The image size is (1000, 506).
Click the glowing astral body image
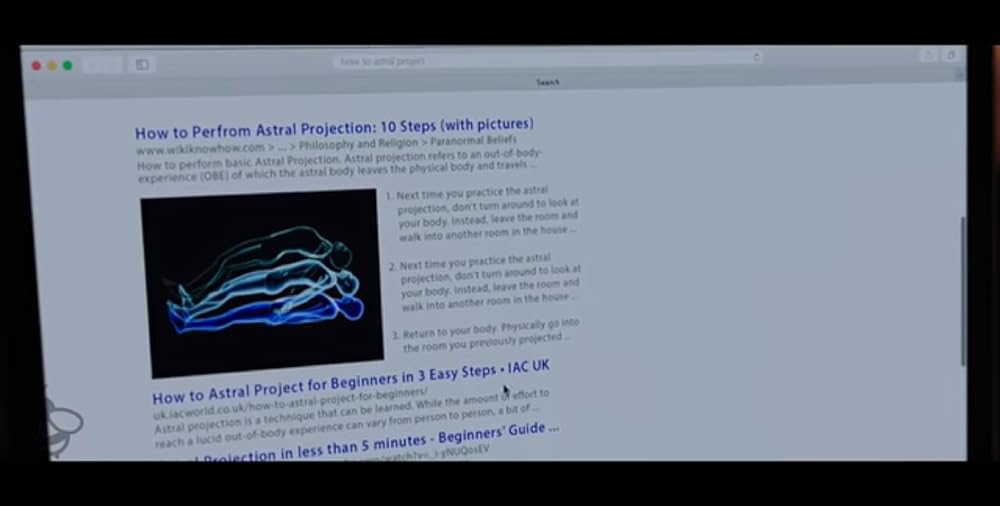click(262, 282)
